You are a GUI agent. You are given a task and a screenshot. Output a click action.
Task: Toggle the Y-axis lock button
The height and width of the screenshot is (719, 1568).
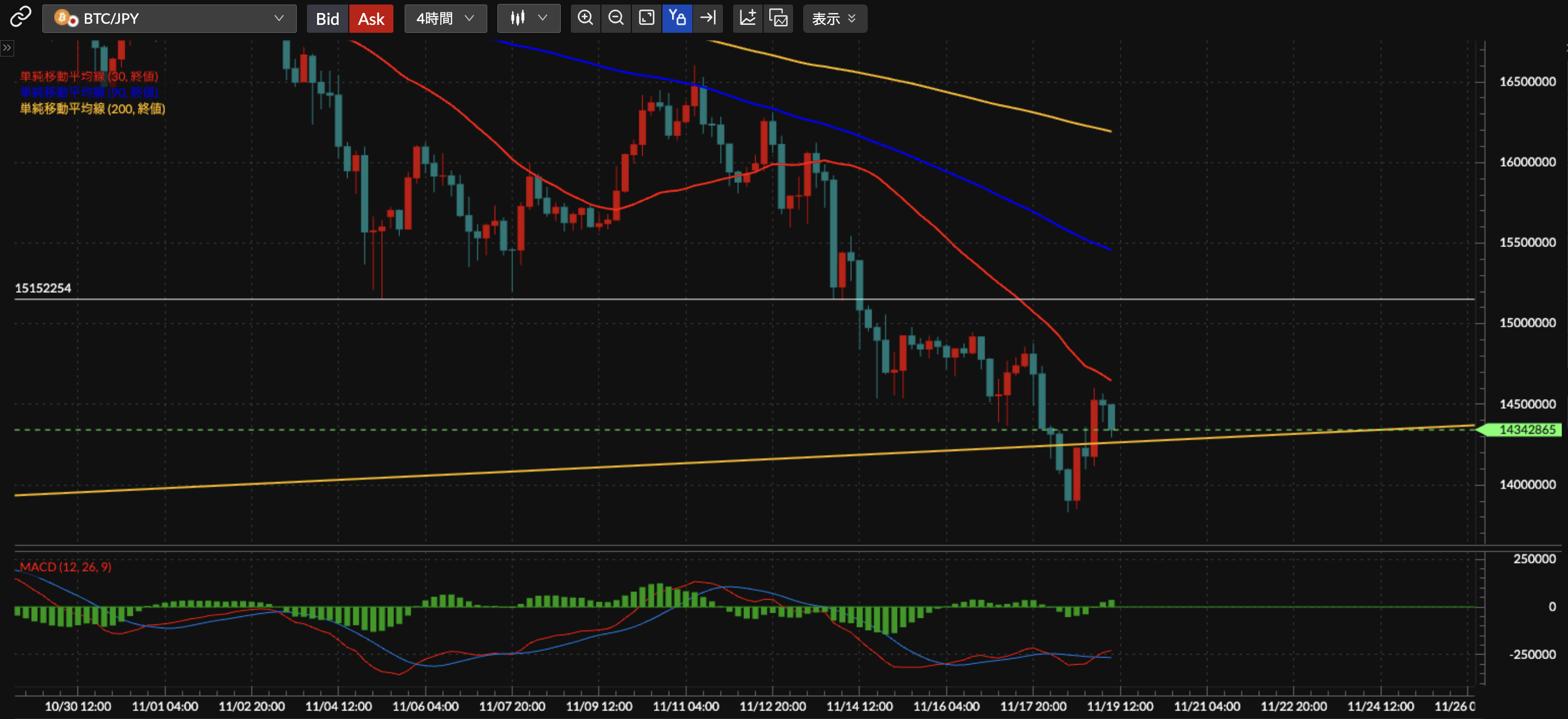click(677, 18)
